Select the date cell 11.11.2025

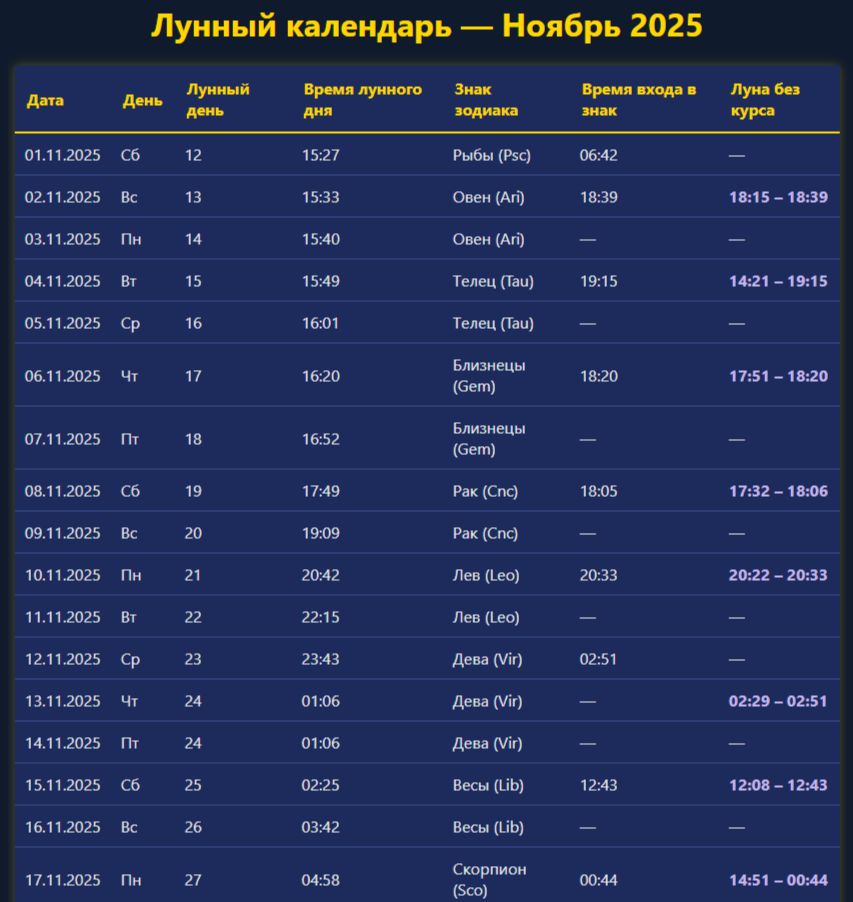point(63,617)
